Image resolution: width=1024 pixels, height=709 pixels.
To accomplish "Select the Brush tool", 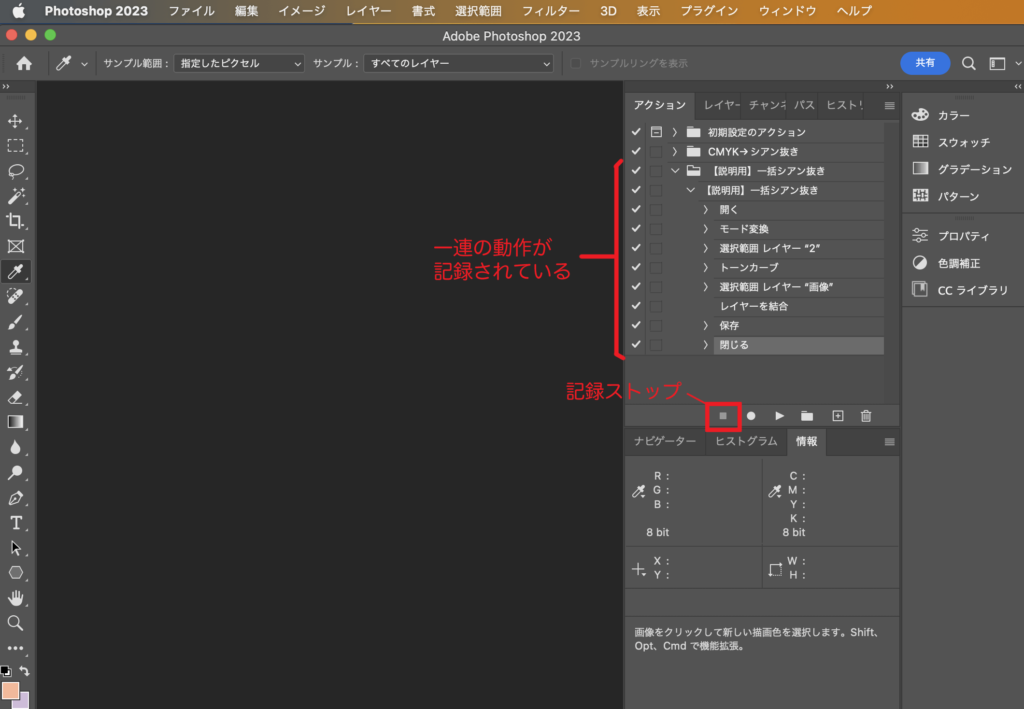I will point(15,321).
